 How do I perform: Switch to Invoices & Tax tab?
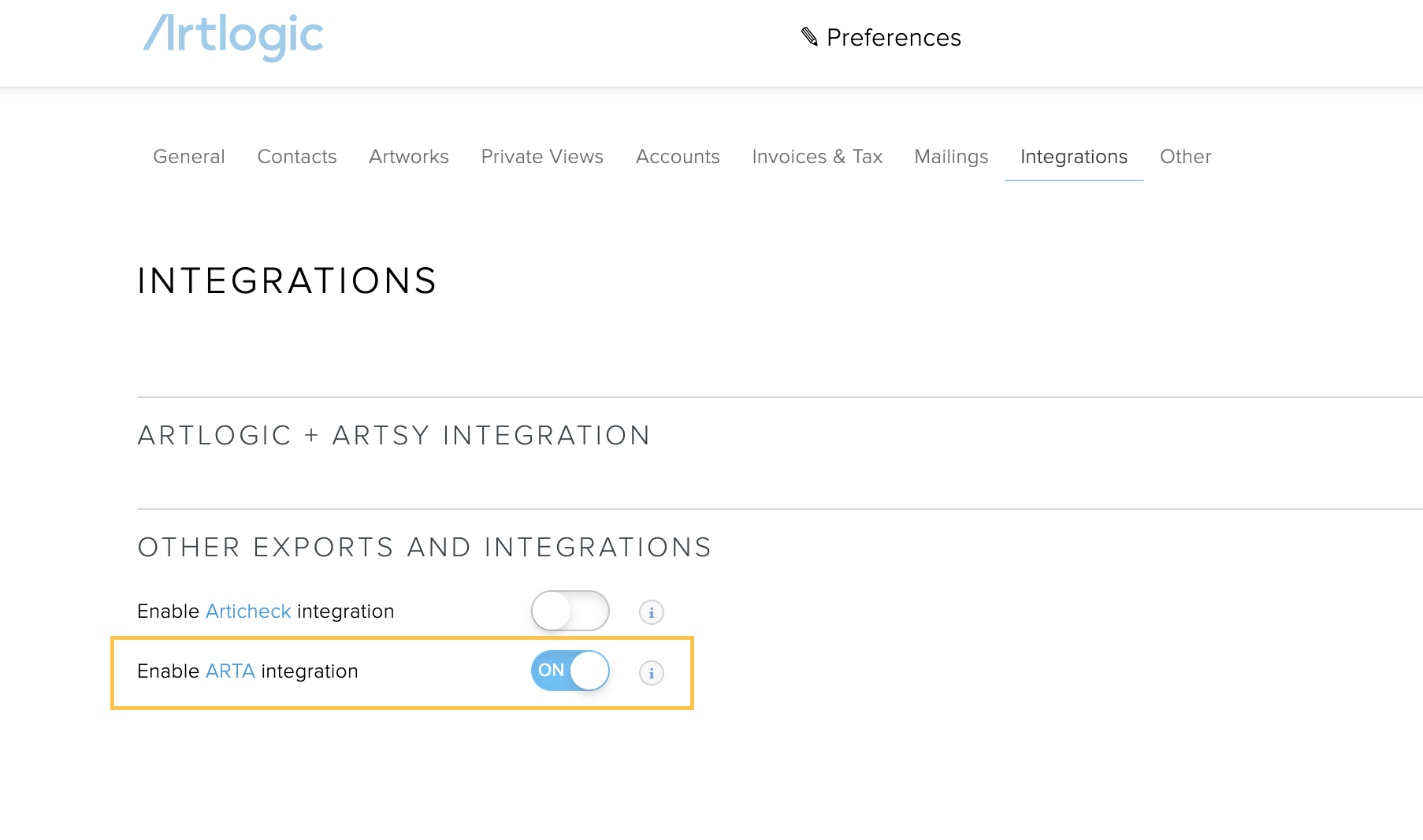pos(817,157)
